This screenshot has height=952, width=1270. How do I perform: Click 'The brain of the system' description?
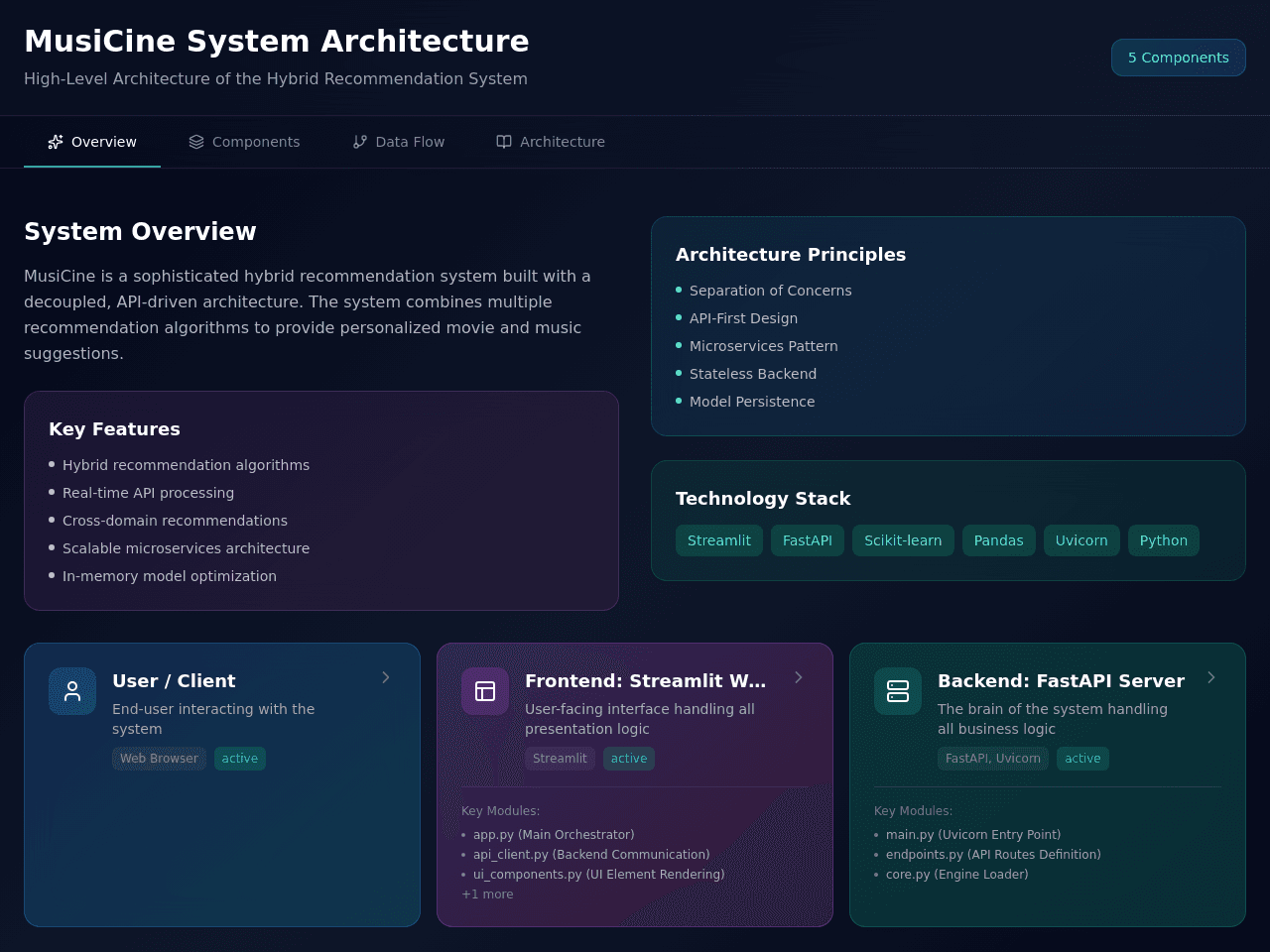pyautogui.click(x=1053, y=719)
